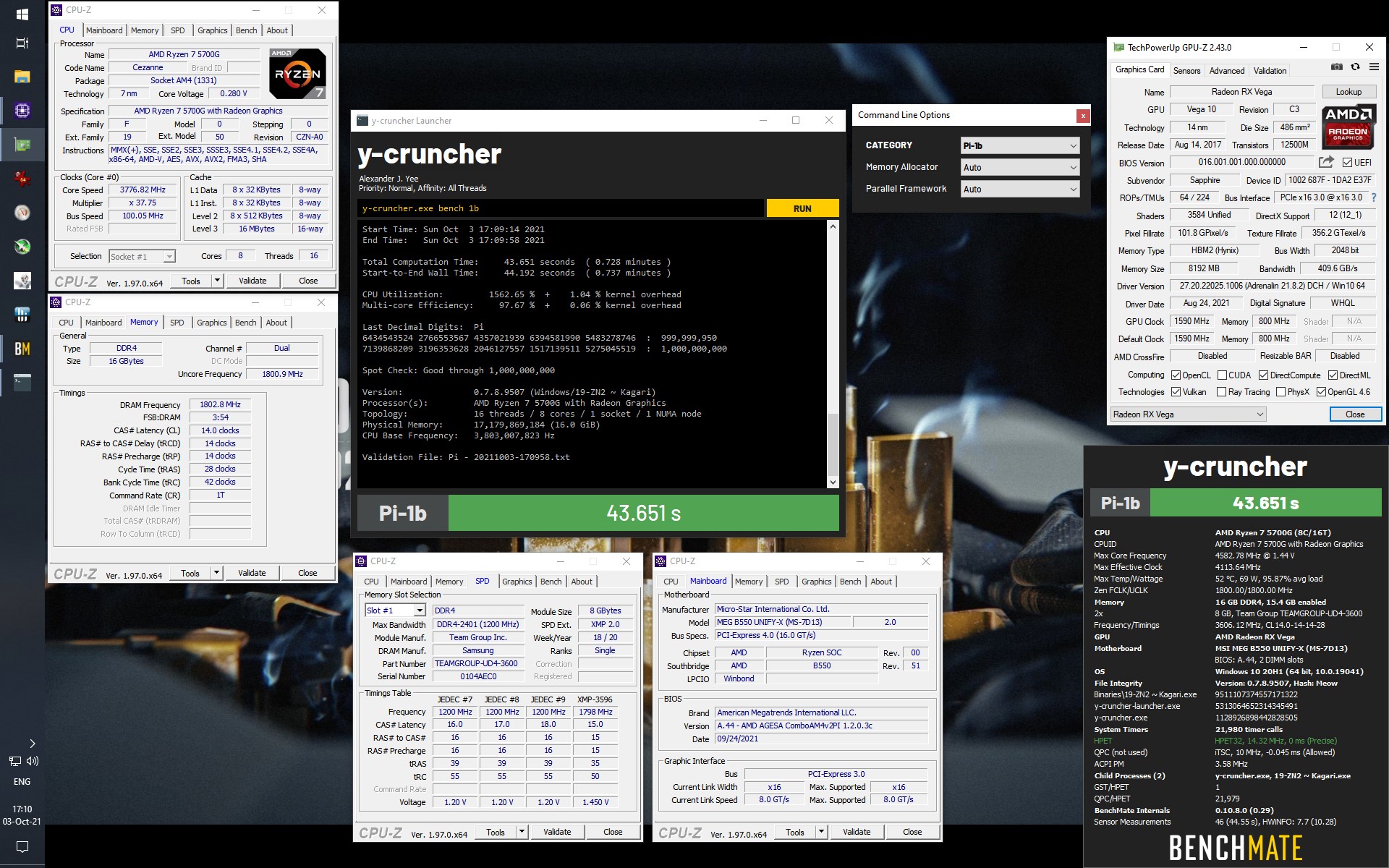Click the AMD Radeon Graphics logo in GPU-Z
The image size is (1389, 868).
point(1348,127)
